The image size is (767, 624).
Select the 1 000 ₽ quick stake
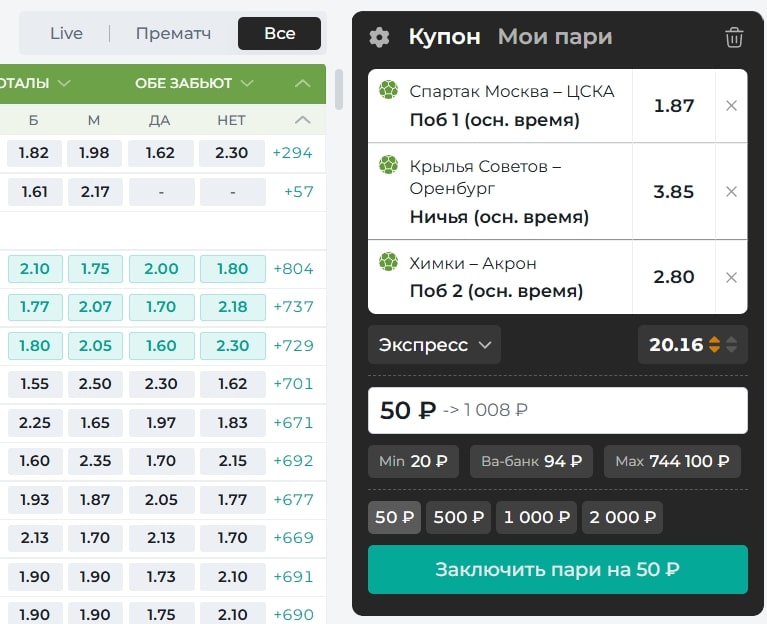coord(537,517)
